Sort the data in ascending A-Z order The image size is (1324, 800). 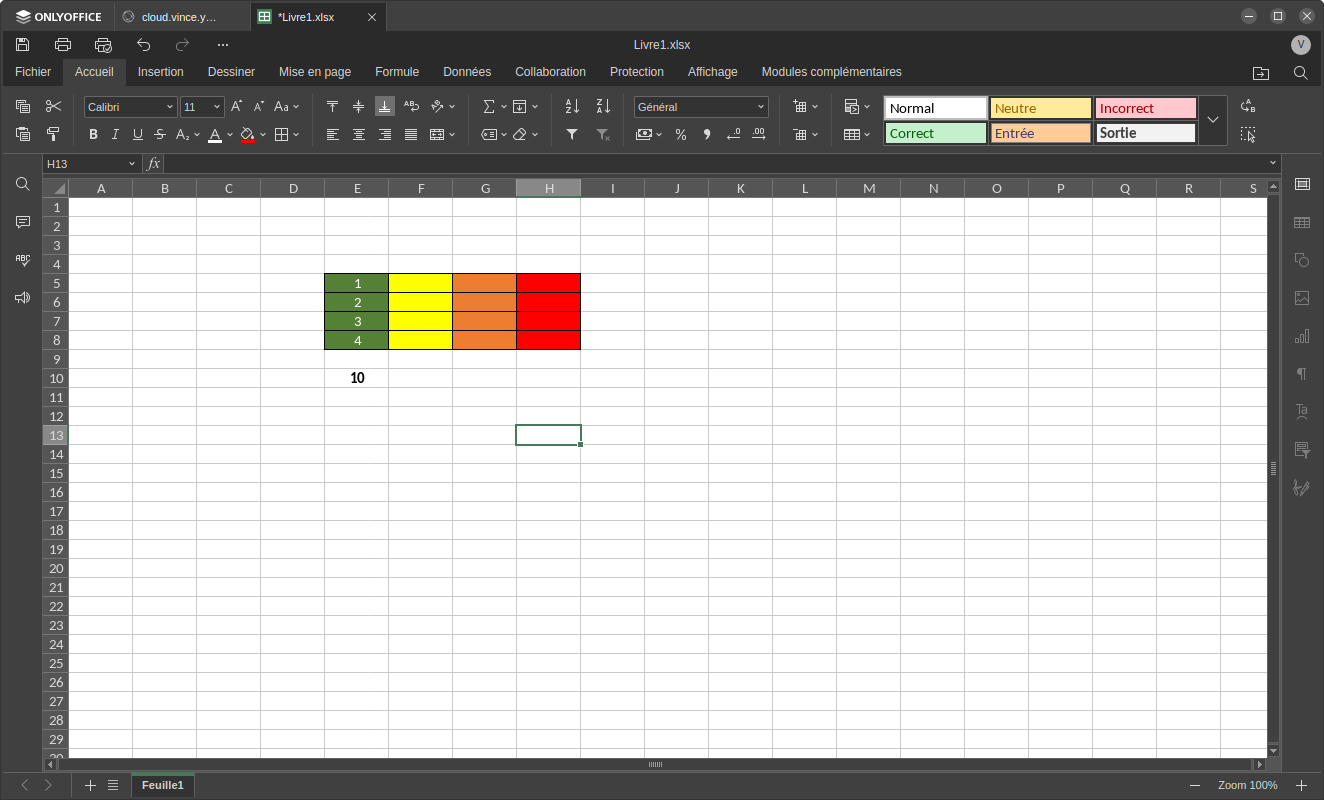click(572, 107)
